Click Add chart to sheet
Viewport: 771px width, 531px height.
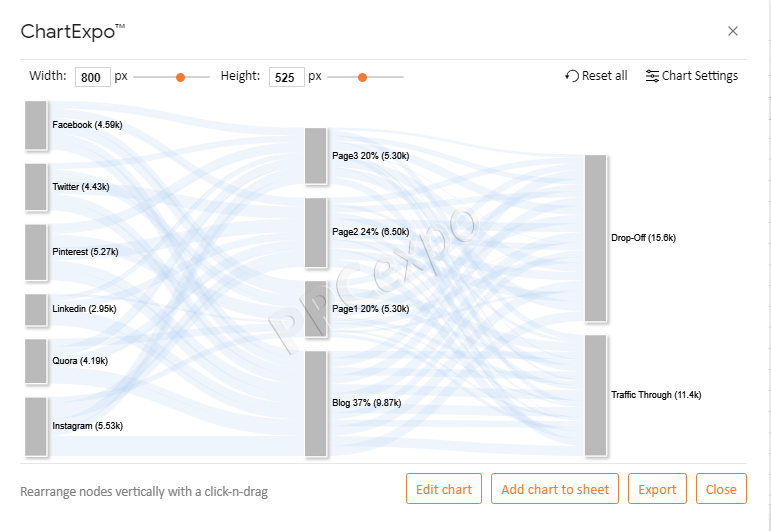click(555, 489)
